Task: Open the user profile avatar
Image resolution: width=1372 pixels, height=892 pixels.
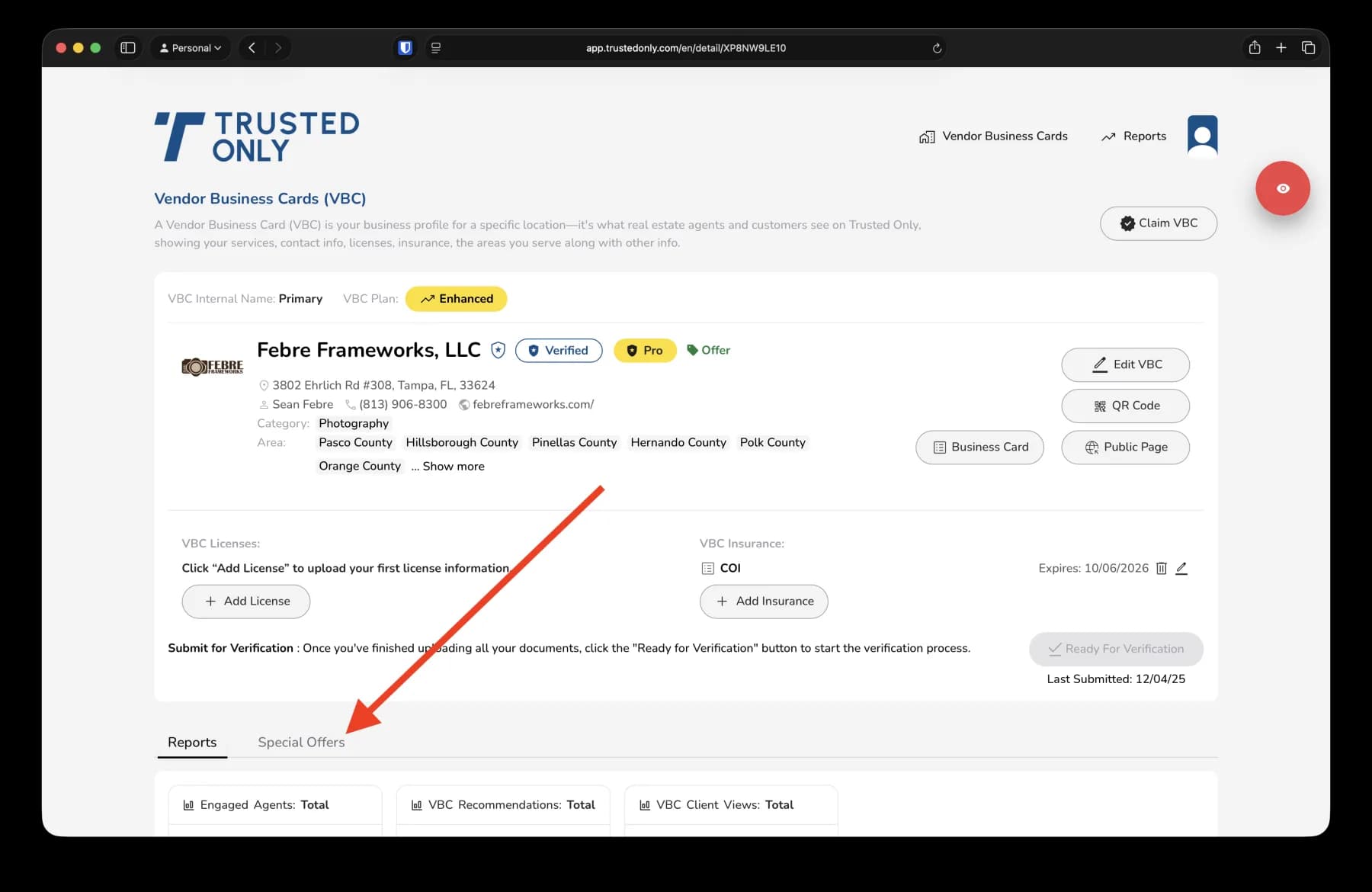Action: click(1203, 136)
